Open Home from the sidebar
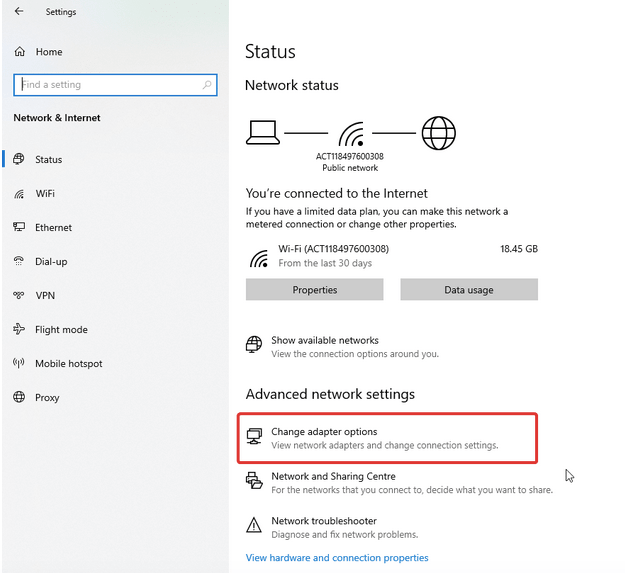This screenshot has height=573, width=625. click(x=49, y=52)
